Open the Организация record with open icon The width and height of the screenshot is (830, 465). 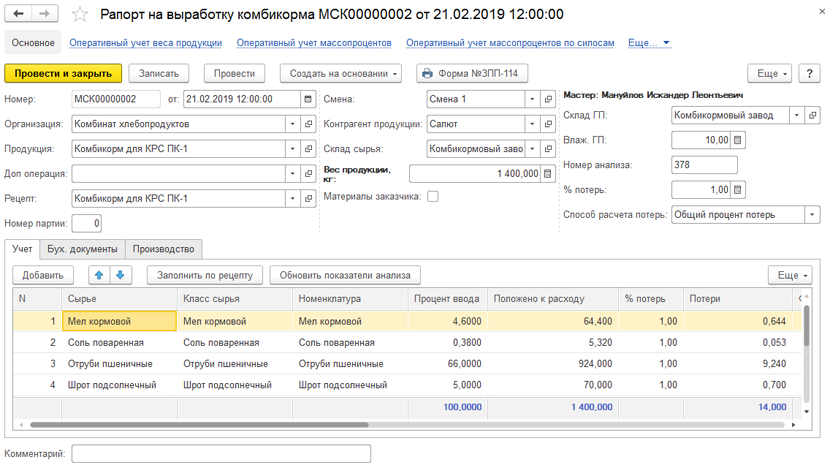coord(308,124)
